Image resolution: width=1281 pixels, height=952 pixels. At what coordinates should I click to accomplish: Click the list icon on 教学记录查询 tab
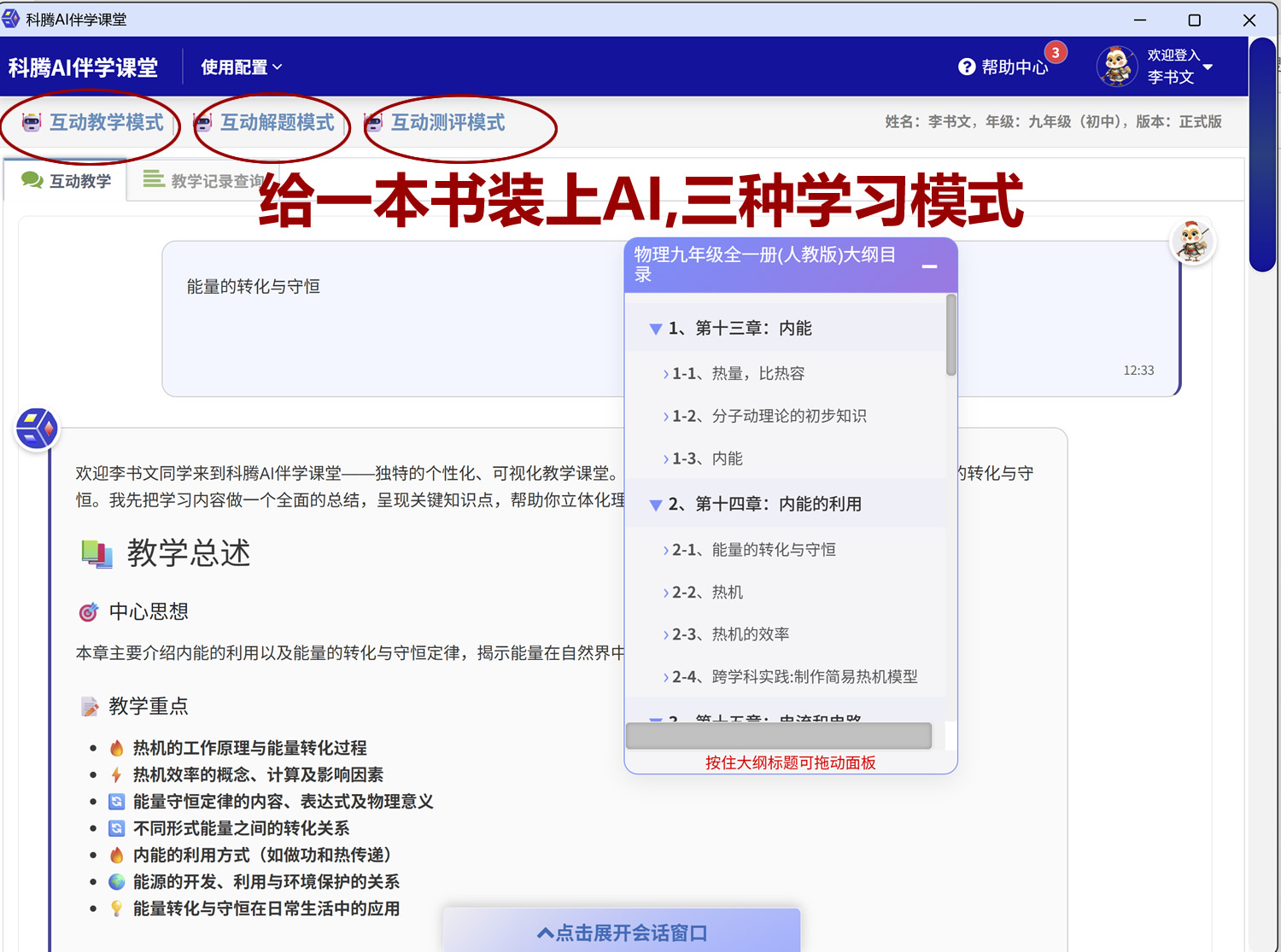pyautogui.click(x=154, y=179)
